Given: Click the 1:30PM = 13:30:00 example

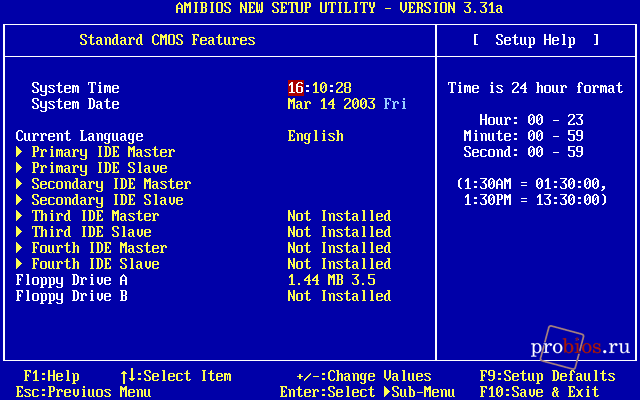Looking at the screenshot, I should coord(536,200).
